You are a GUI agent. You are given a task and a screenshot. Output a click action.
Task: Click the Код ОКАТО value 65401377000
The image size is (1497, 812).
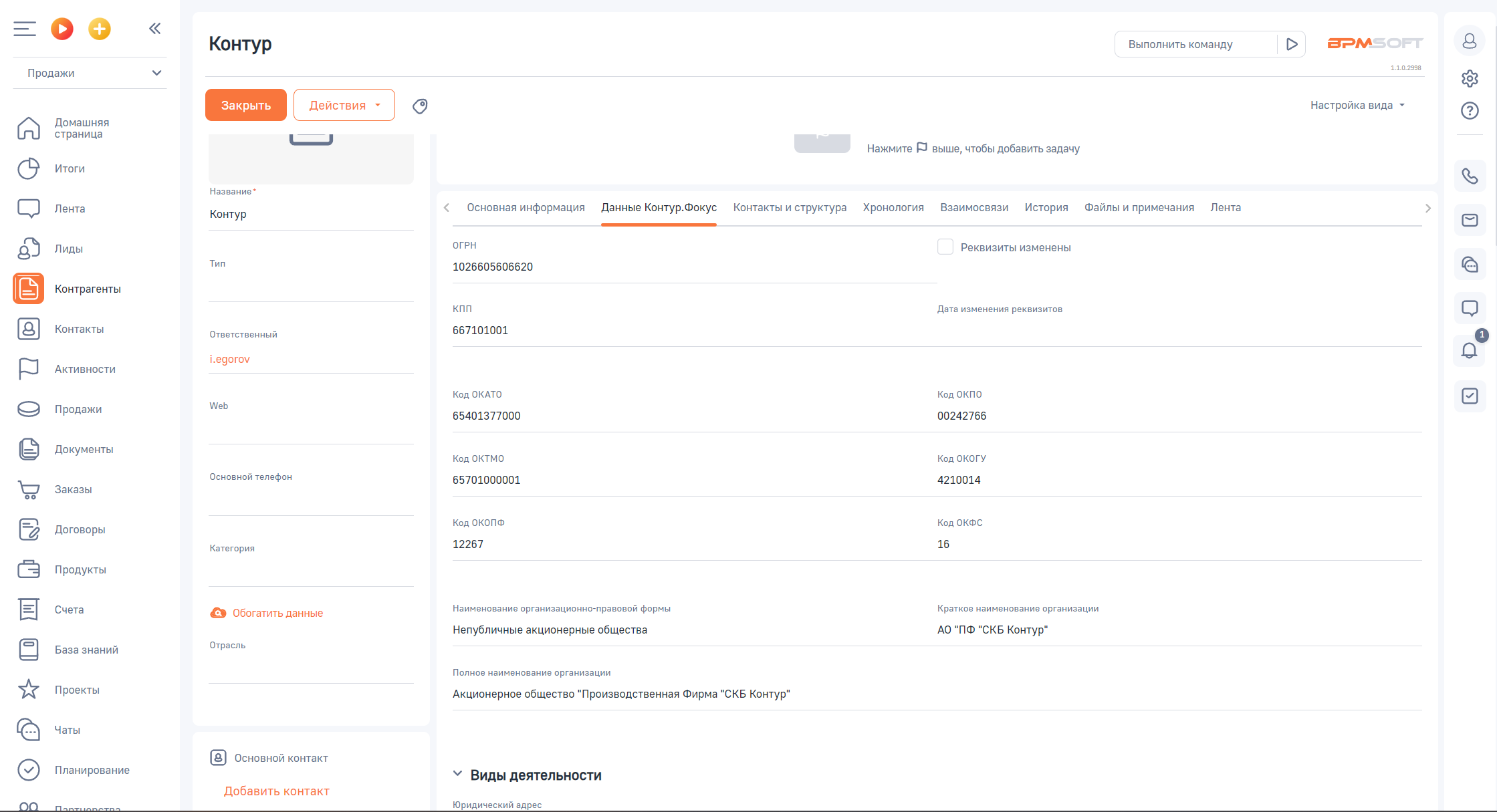pyautogui.click(x=486, y=416)
